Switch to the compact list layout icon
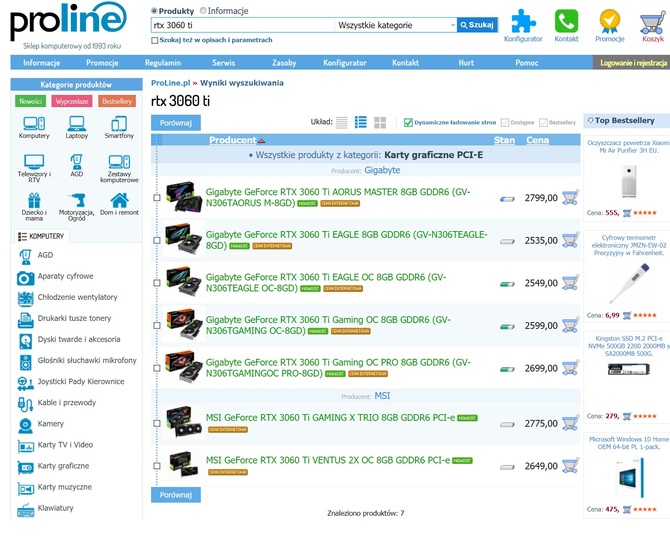Image resolution: width=670 pixels, height=541 pixels. 341,123
